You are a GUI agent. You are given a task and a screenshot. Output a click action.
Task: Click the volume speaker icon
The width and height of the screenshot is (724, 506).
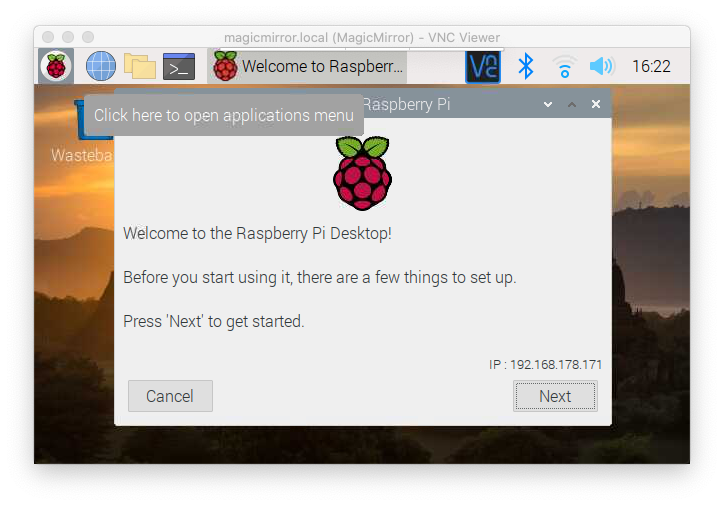(x=602, y=66)
